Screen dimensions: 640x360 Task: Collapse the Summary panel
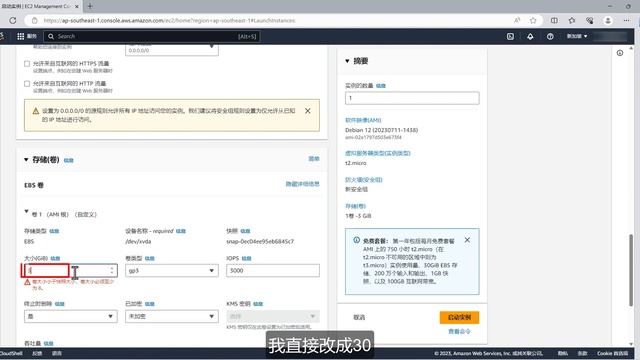pos(347,61)
